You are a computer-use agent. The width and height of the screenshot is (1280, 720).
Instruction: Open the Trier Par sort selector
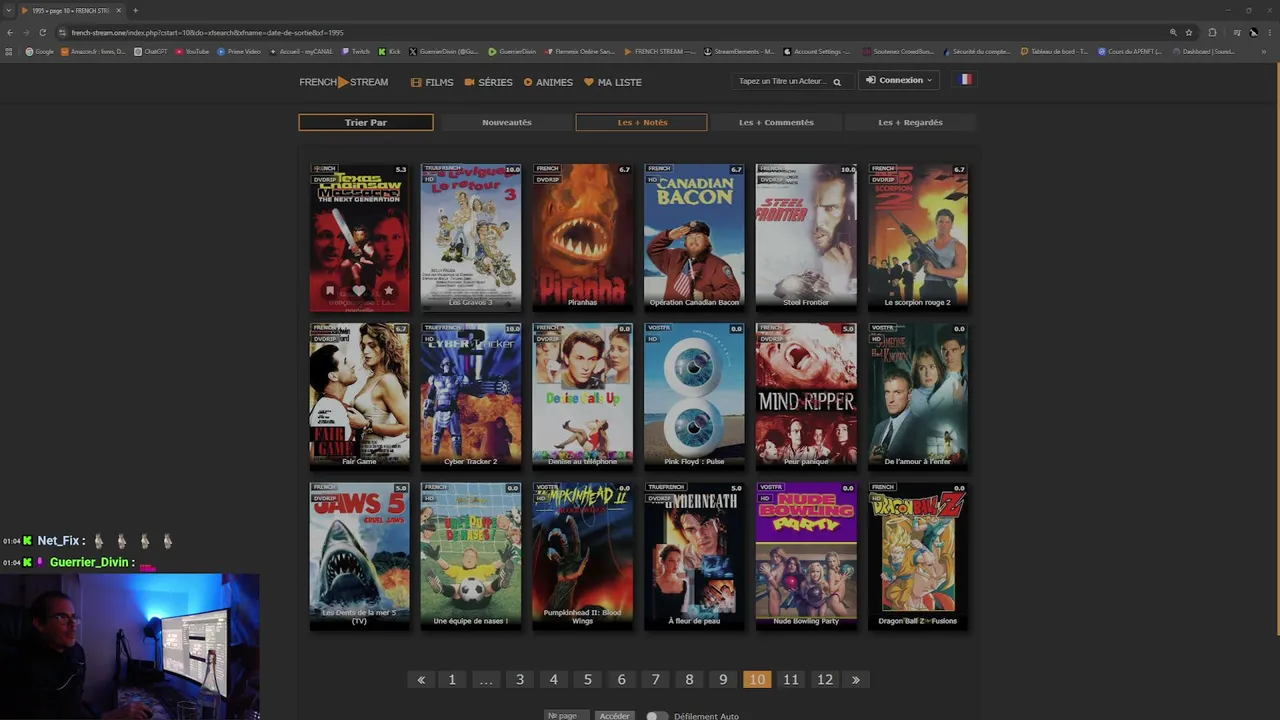coord(366,122)
